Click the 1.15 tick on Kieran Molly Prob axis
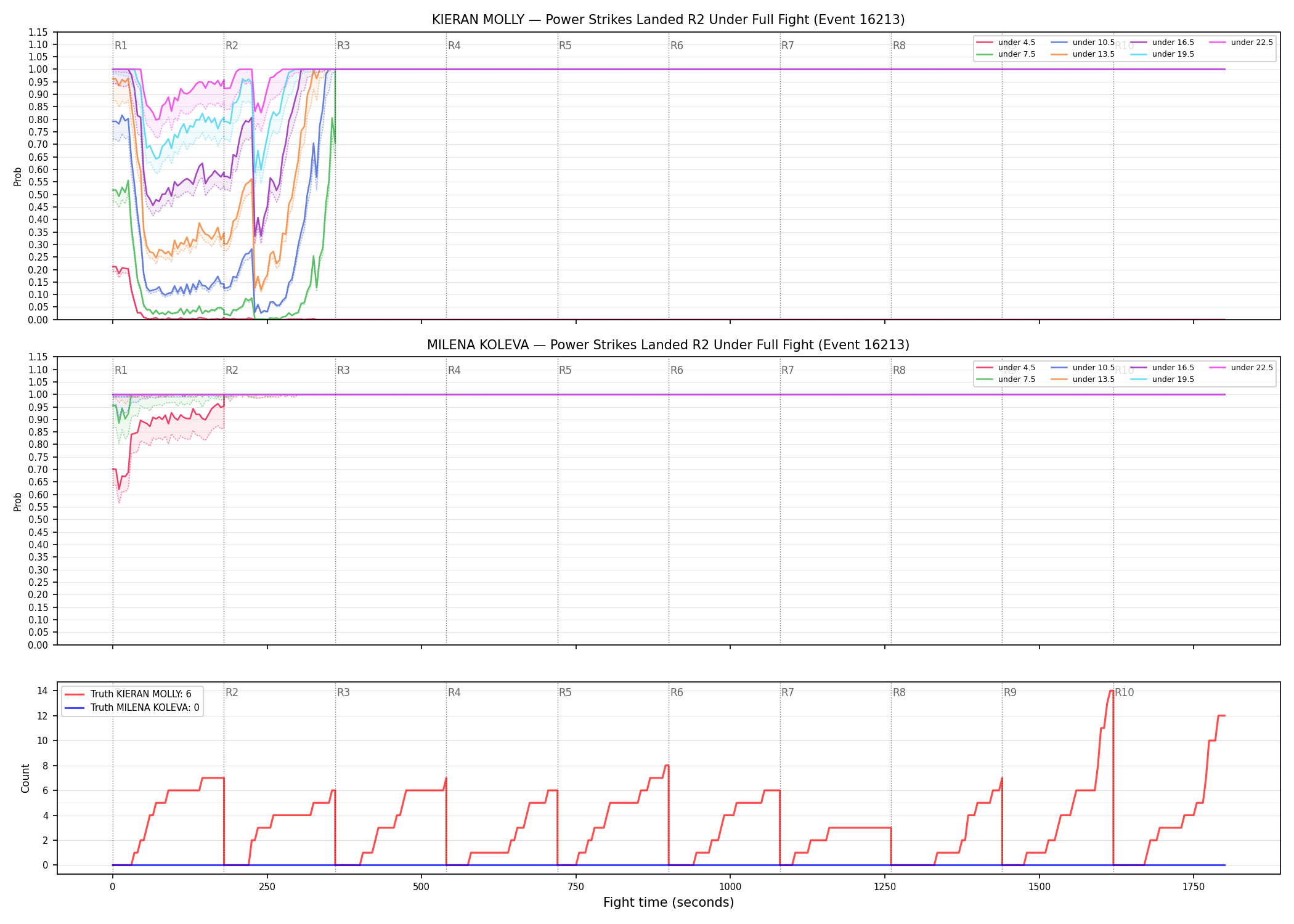 38,32
